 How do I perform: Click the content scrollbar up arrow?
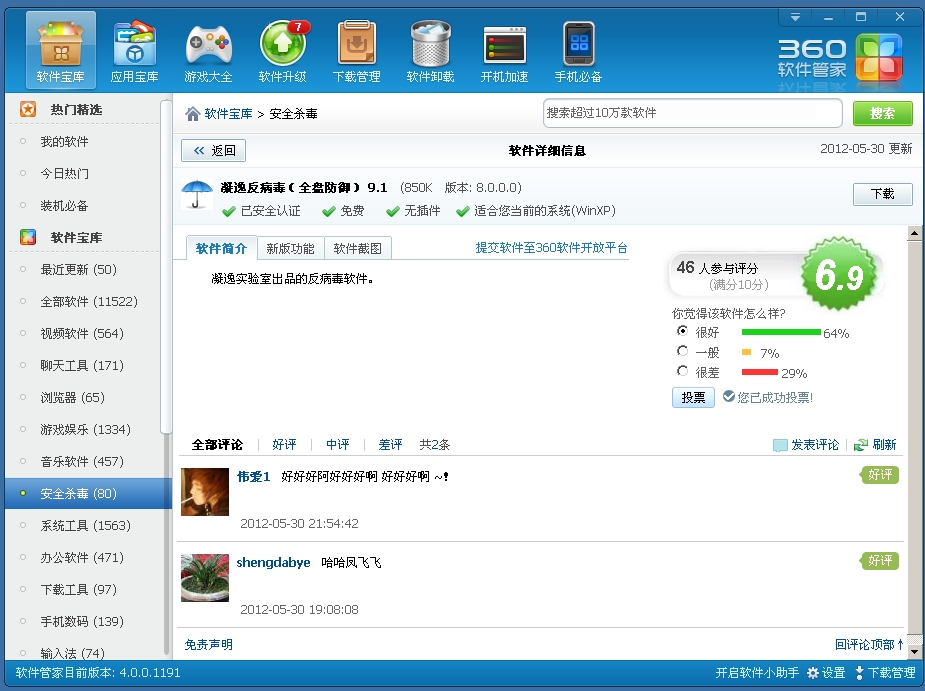914,233
